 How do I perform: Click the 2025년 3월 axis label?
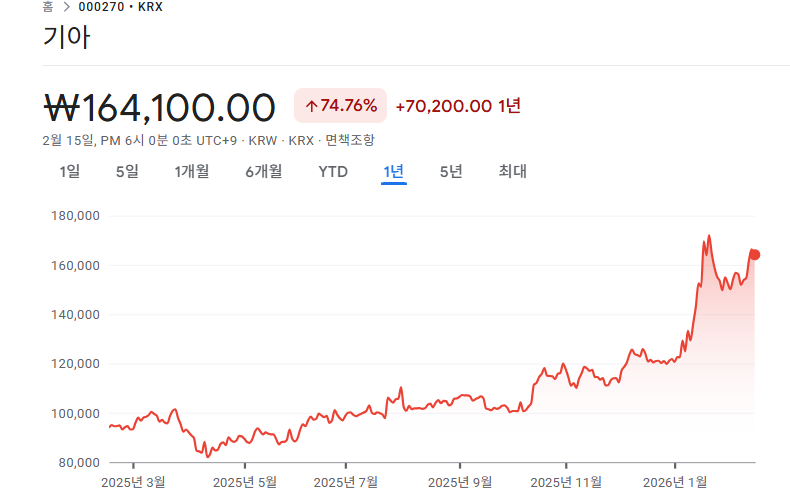(133, 482)
